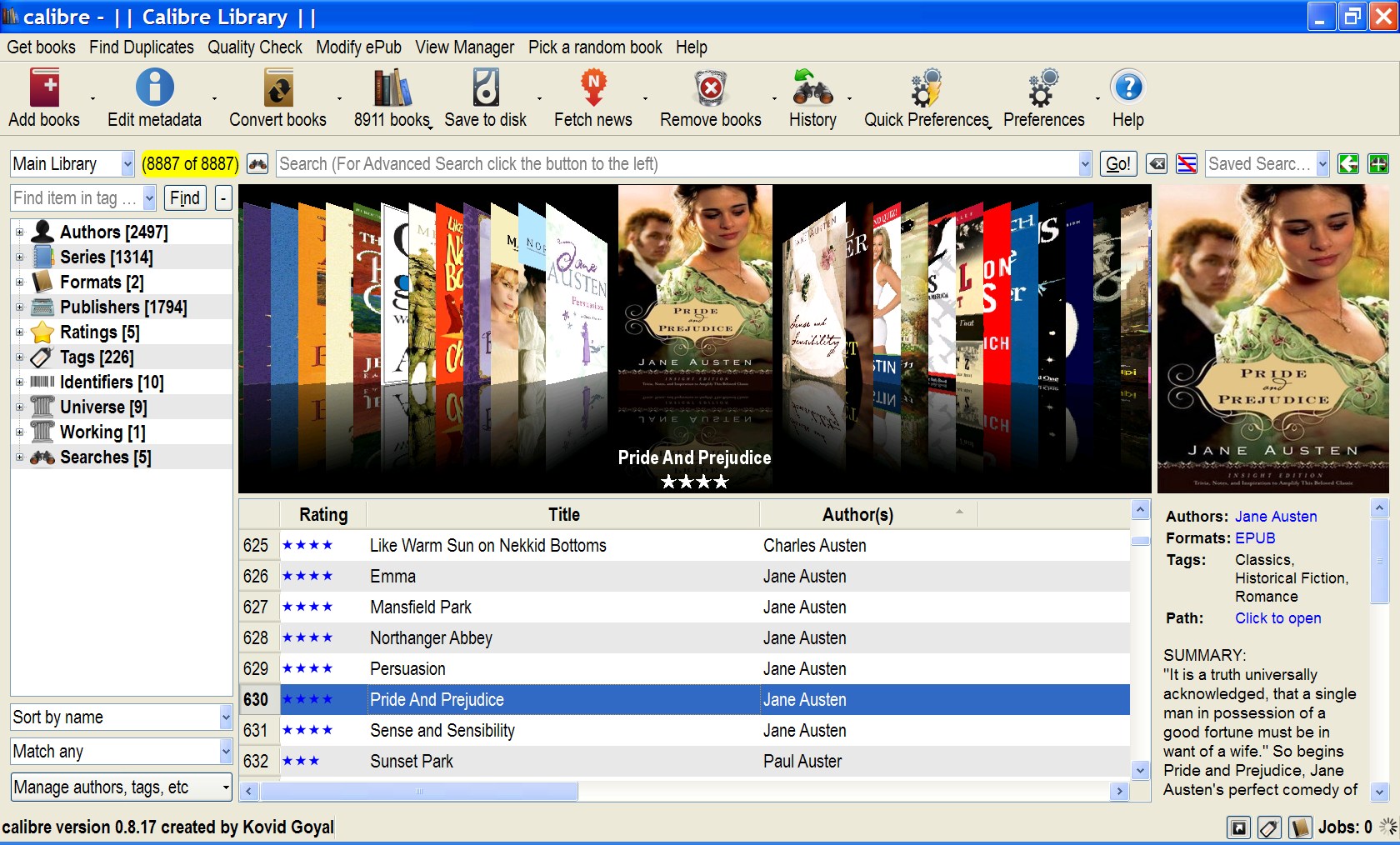Open the Find Duplicates menu
This screenshot has width=1400, height=845.
(x=142, y=47)
